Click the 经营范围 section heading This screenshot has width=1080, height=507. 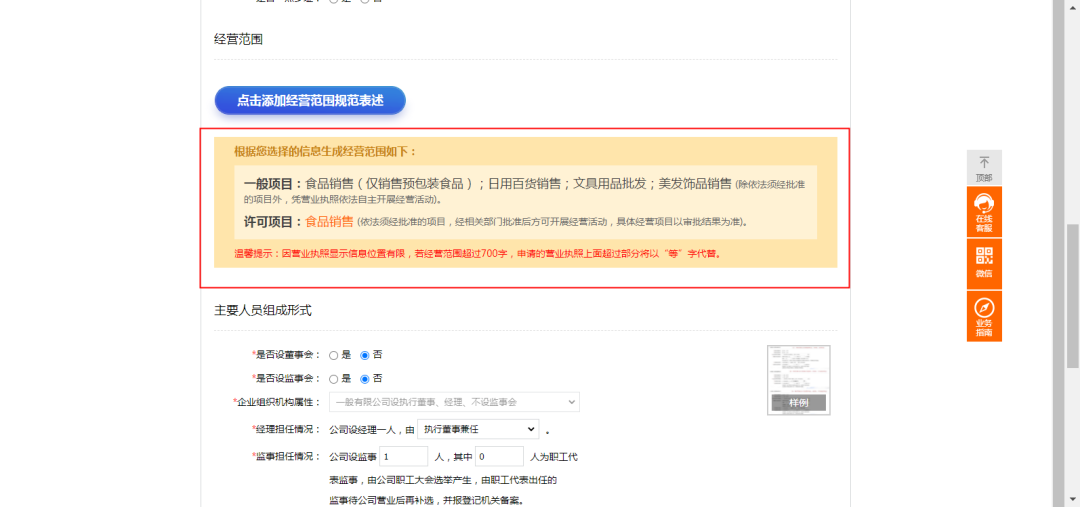tap(238, 39)
